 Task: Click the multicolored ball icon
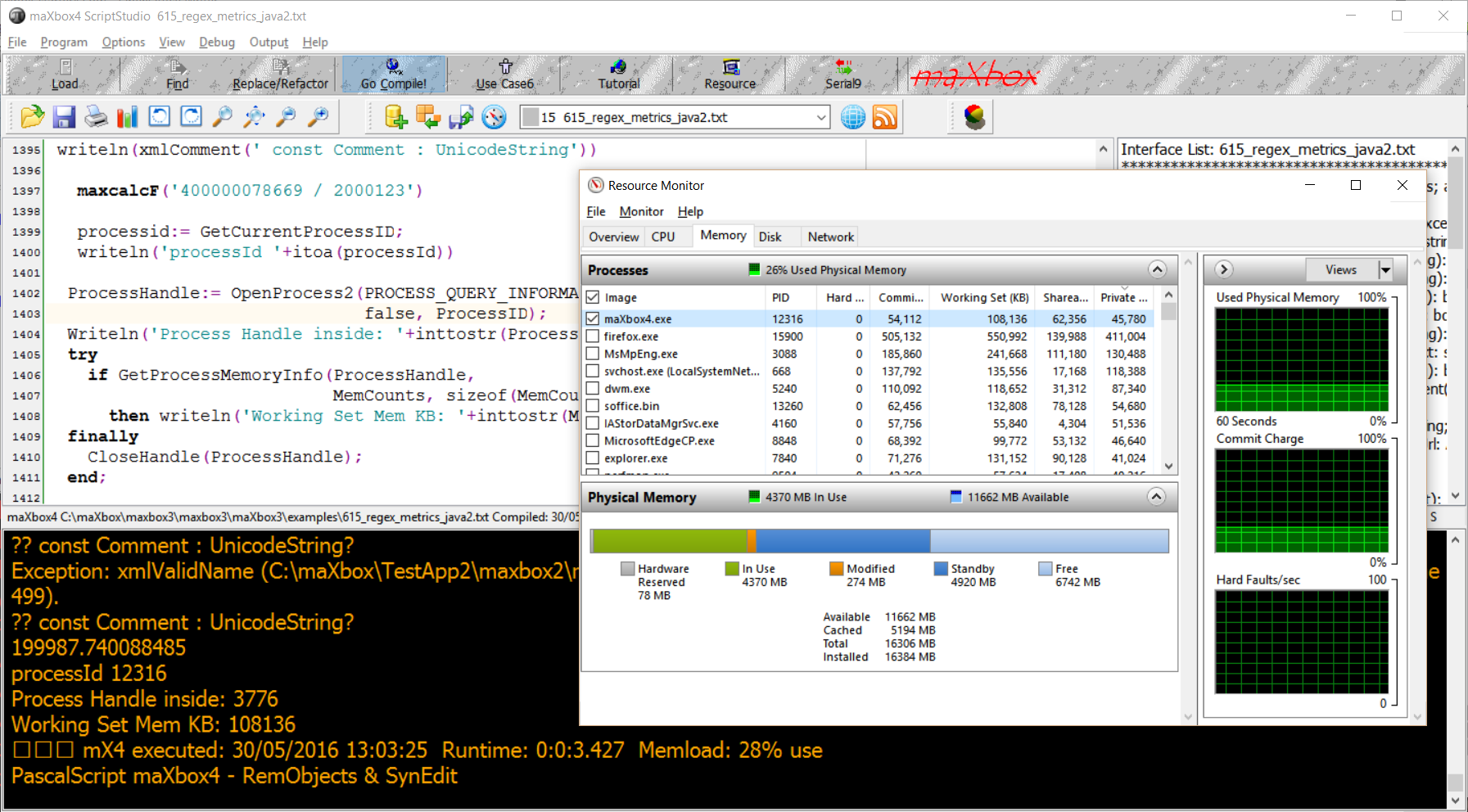click(974, 117)
